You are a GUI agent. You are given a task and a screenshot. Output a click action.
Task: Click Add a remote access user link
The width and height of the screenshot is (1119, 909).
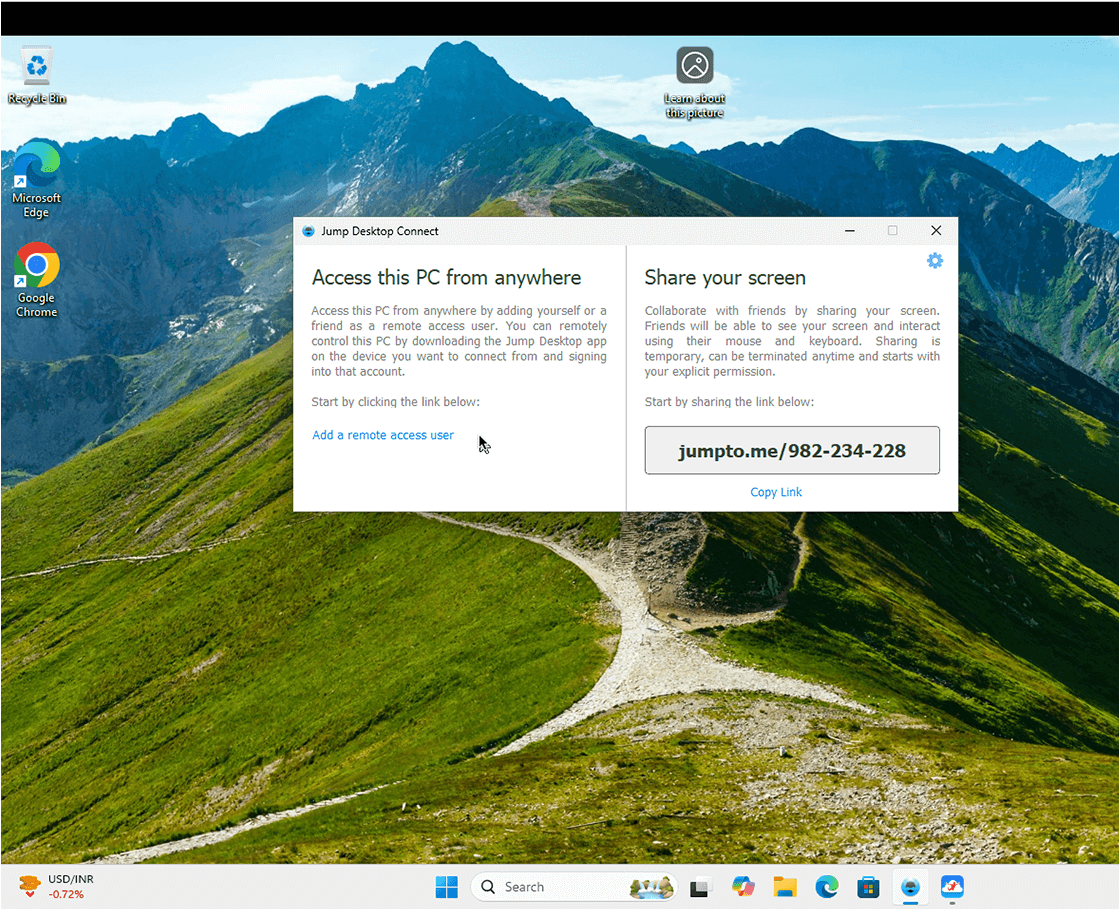click(x=383, y=435)
